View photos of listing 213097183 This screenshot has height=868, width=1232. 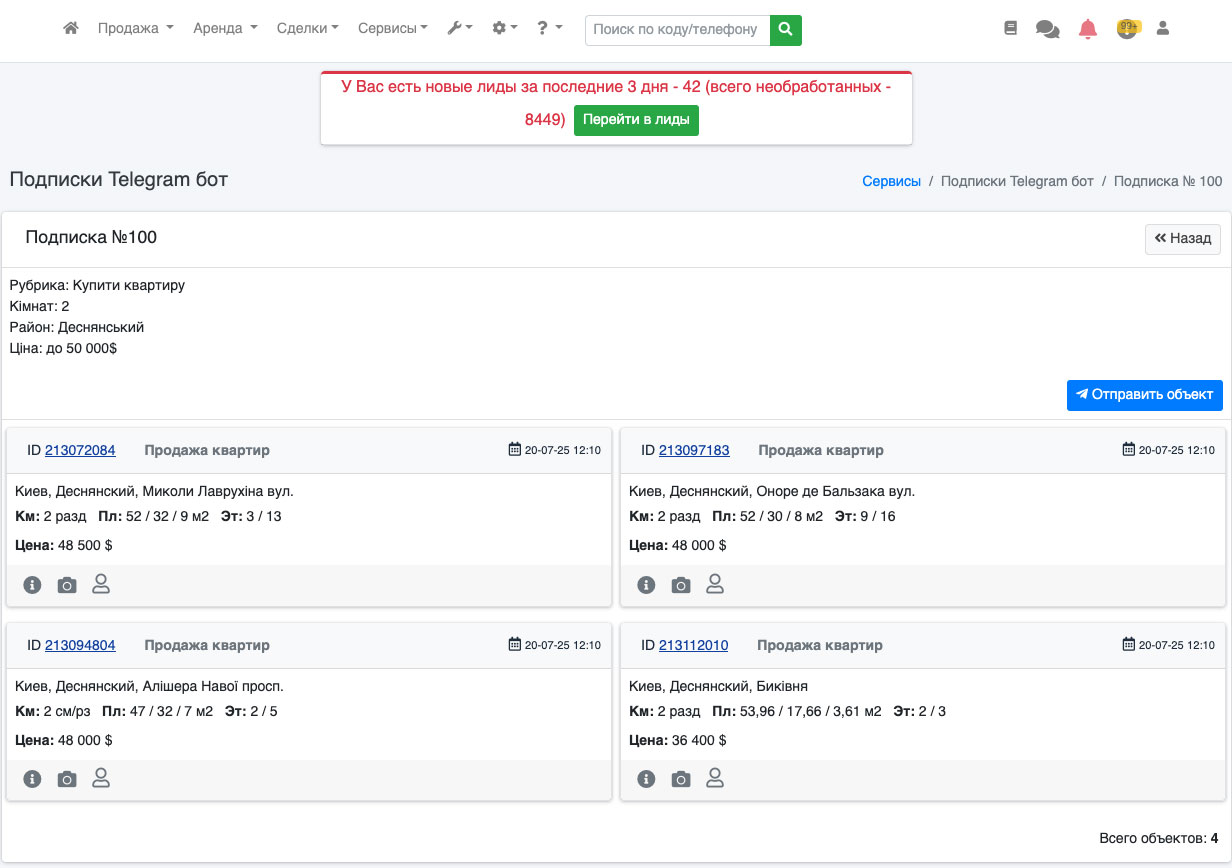681,585
